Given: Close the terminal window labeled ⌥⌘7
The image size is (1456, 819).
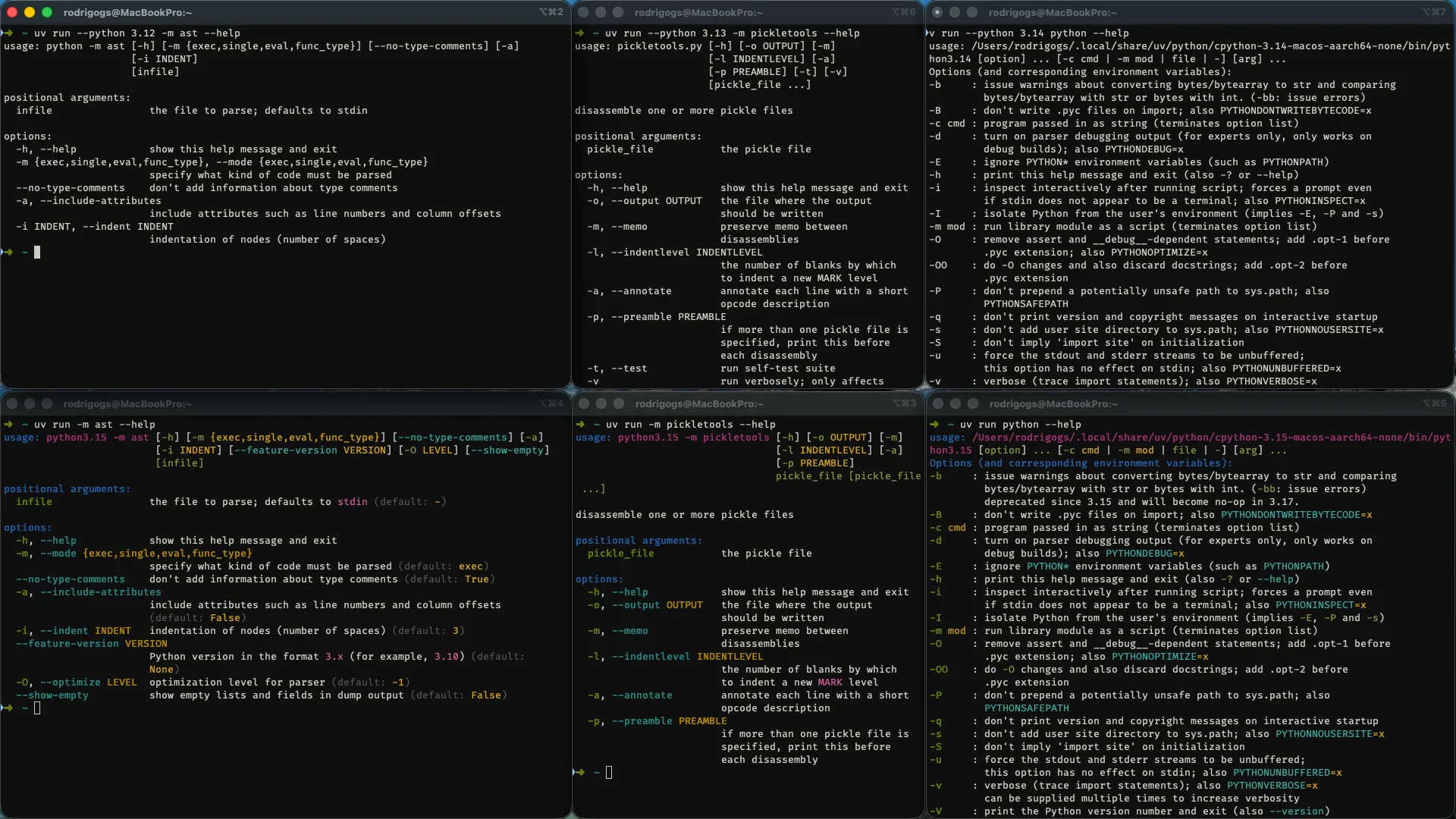Looking at the screenshot, I should (937, 12).
